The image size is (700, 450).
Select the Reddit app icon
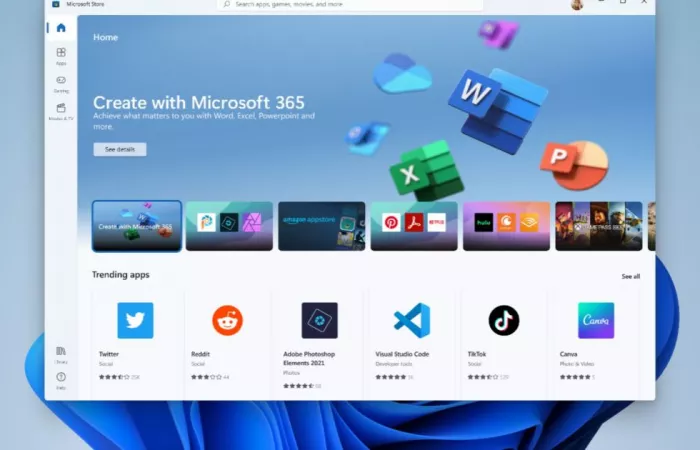tap(227, 320)
